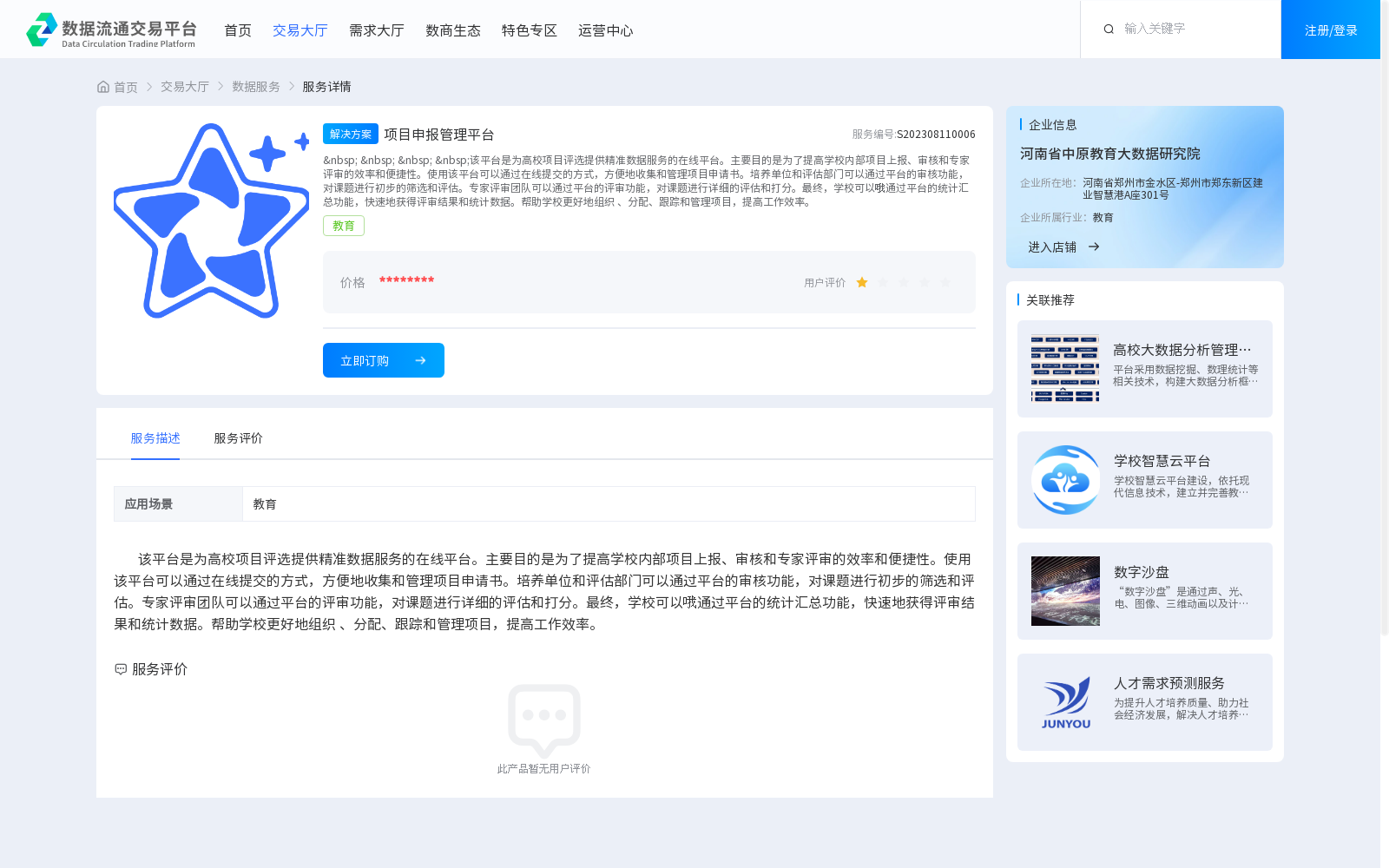
Task: Click the 应用场景 table header cell
Action: pyautogui.click(x=178, y=504)
